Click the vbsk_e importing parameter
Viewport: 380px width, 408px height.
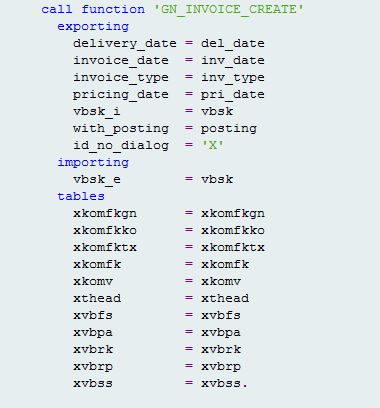coord(97,179)
